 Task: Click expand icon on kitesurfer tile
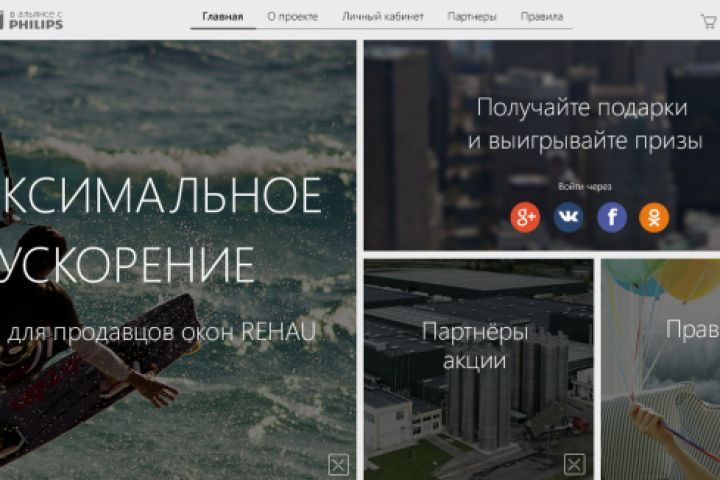(339, 464)
